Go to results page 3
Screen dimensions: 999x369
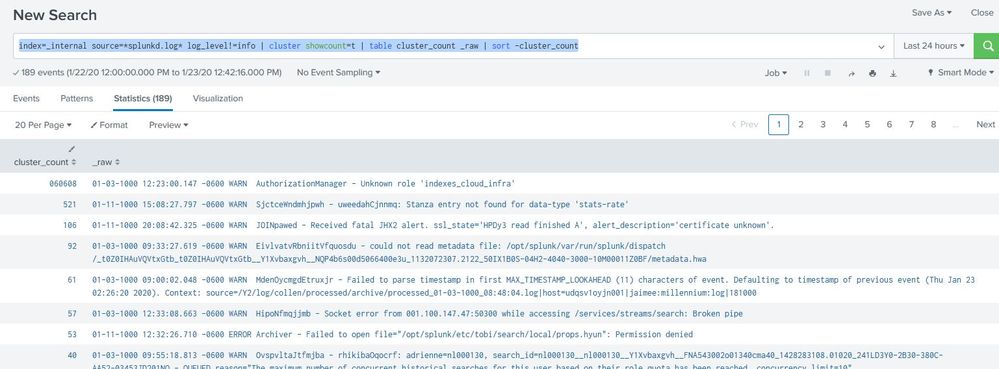(x=823, y=124)
